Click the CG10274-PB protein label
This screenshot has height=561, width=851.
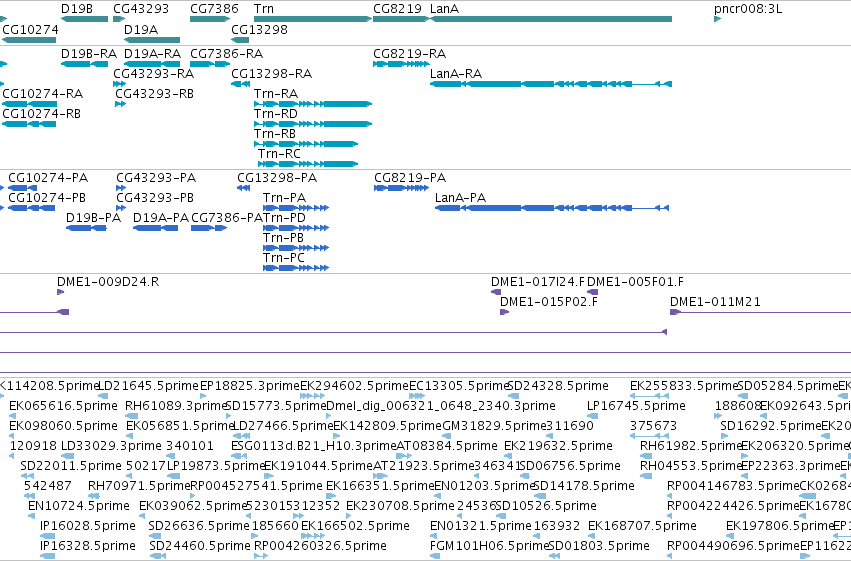click(x=47, y=198)
